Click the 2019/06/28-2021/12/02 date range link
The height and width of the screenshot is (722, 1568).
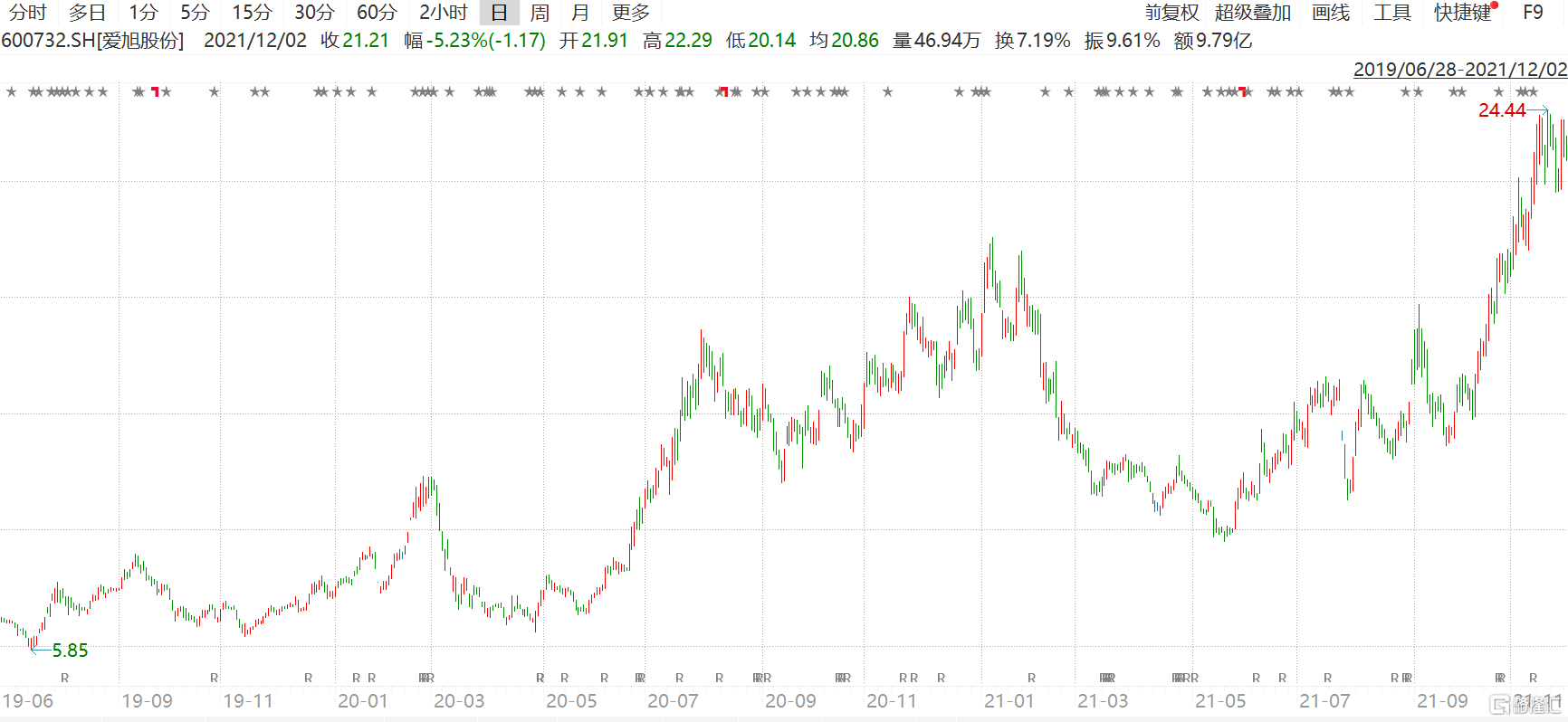pos(1459,70)
